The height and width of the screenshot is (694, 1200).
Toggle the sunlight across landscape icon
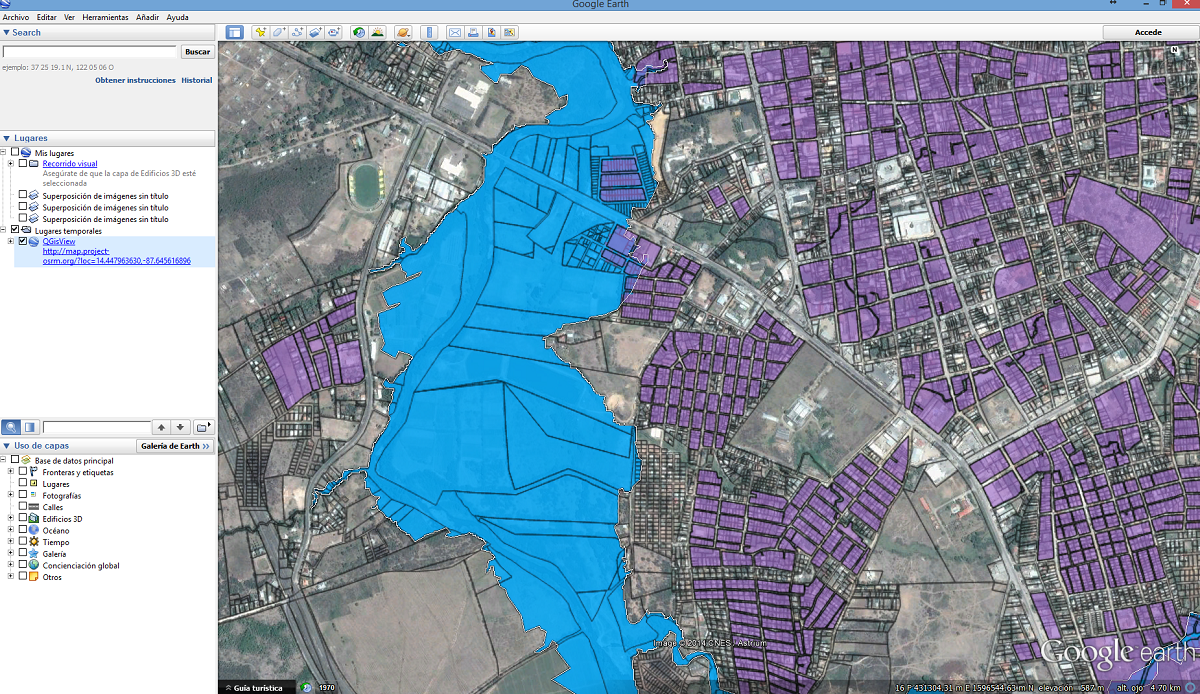(x=377, y=33)
